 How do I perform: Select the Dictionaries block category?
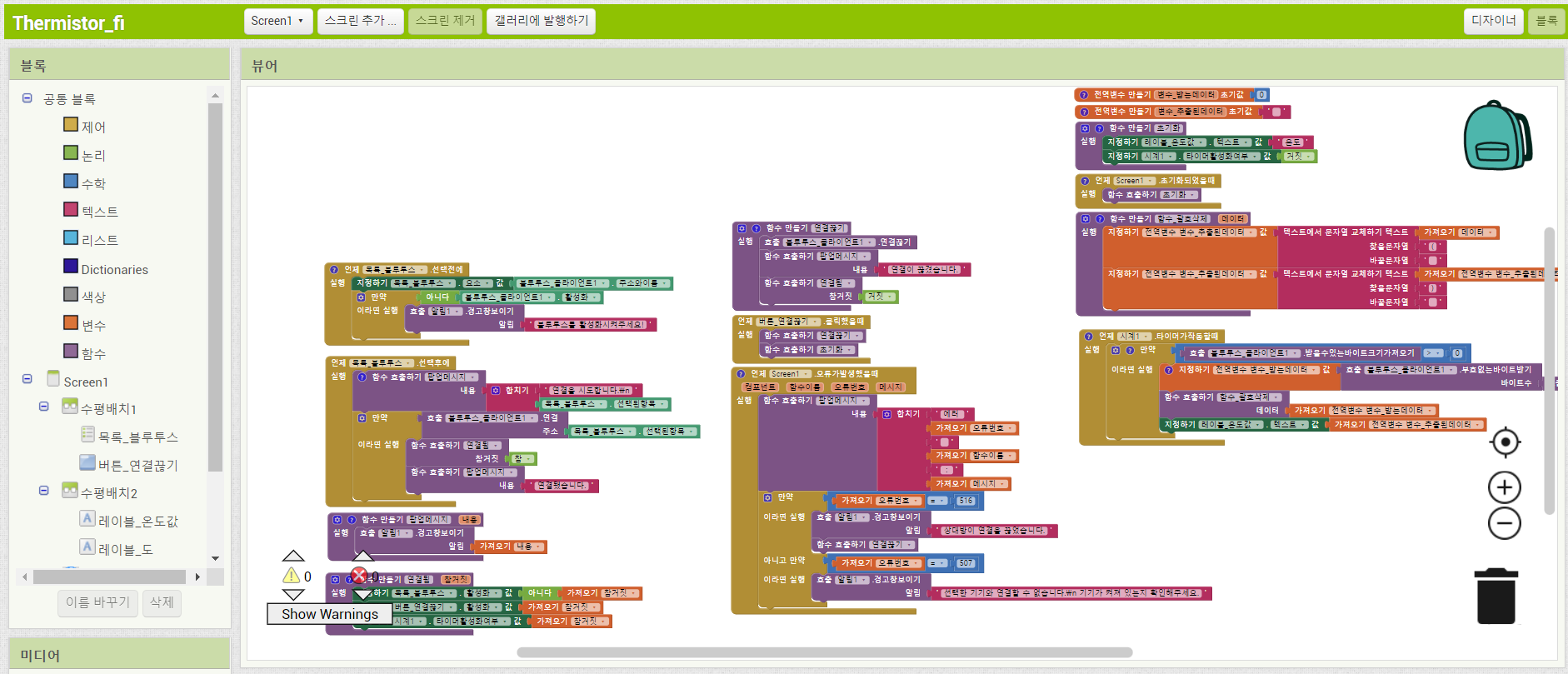[114, 269]
